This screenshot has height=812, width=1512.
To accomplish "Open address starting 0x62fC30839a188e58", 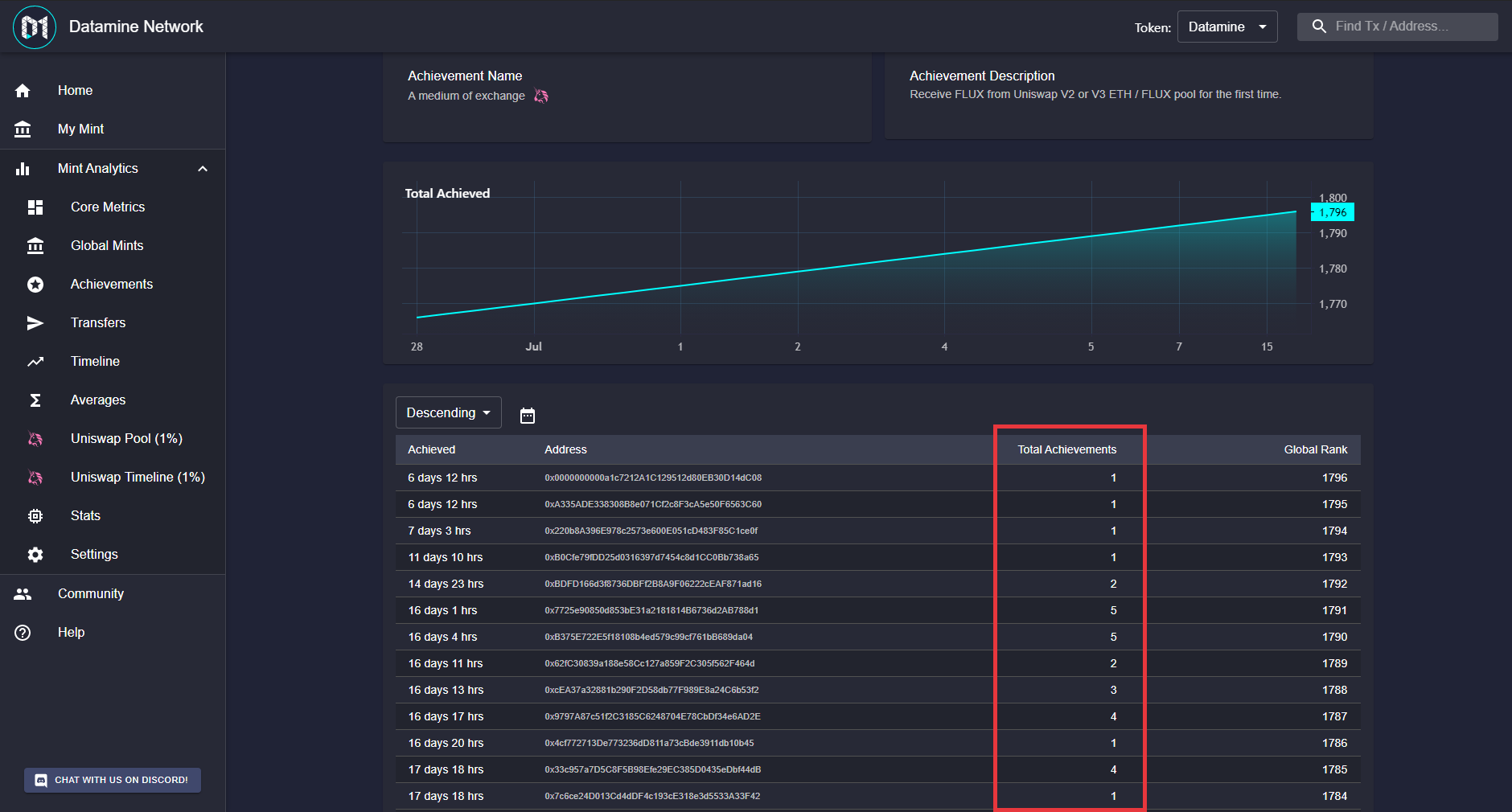I will pos(650,664).
